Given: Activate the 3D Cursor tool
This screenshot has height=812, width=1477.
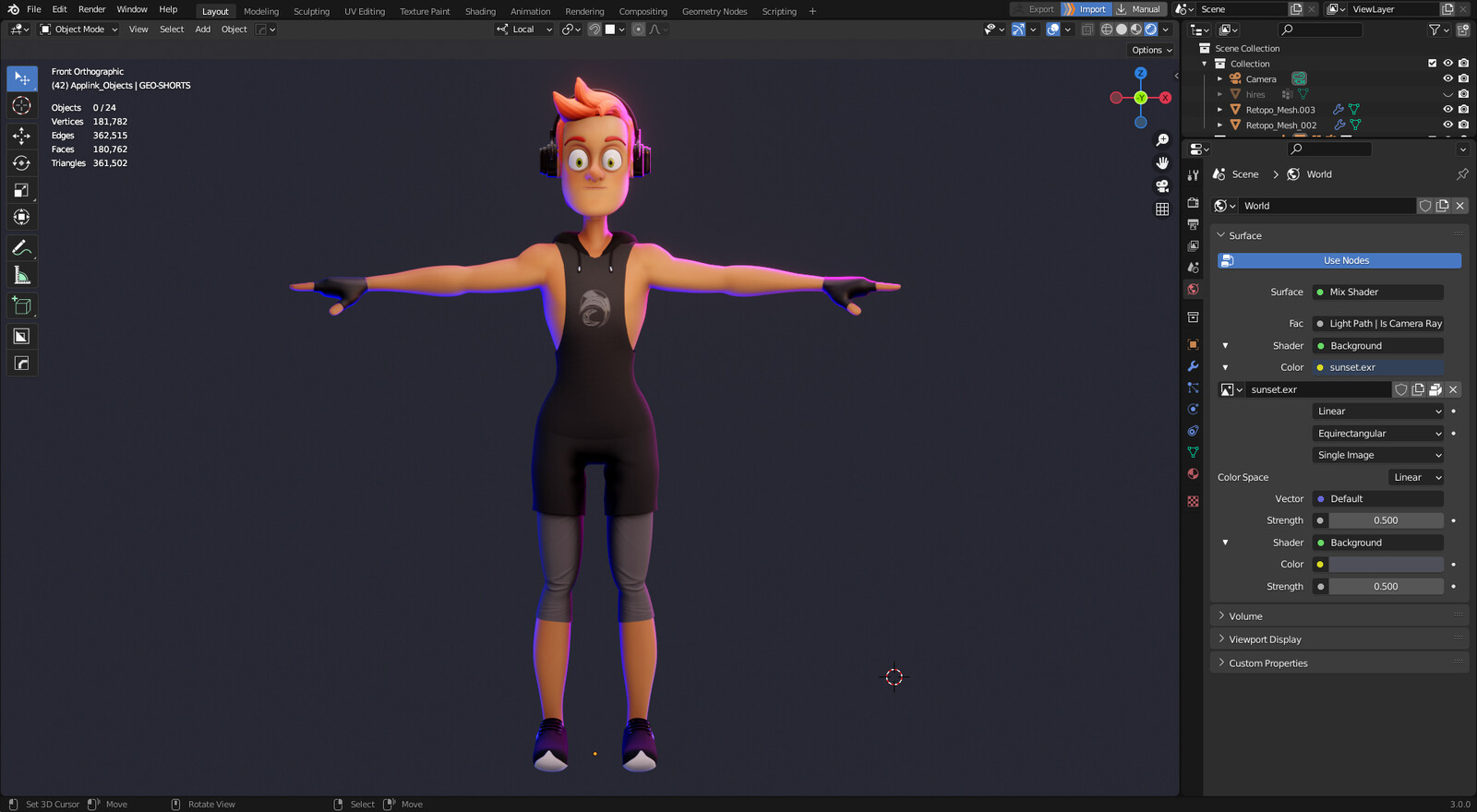Looking at the screenshot, I should (22, 106).
